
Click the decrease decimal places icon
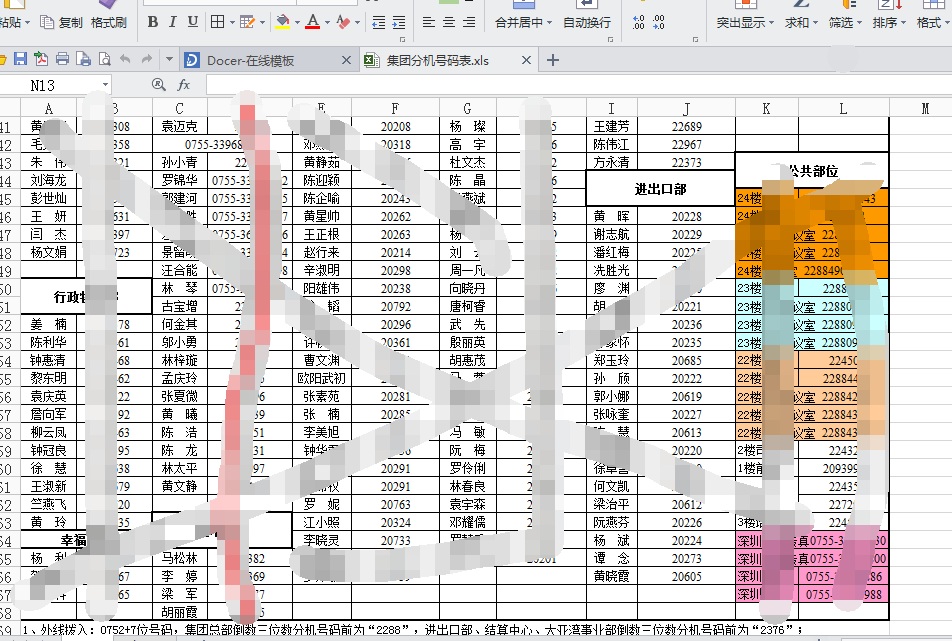point(659,22)
